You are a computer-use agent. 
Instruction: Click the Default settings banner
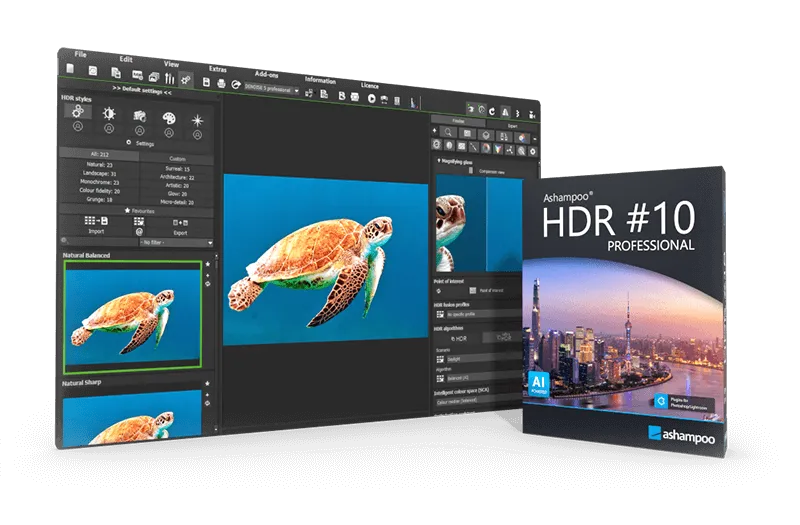click(142, 91)
